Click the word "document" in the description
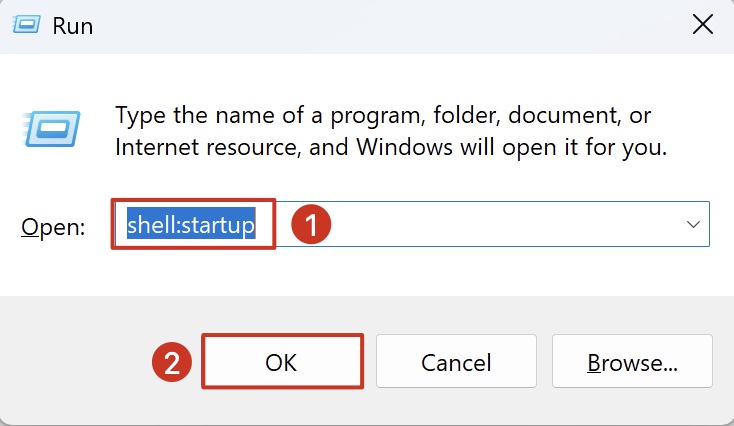734x426 pixels. 563,115
